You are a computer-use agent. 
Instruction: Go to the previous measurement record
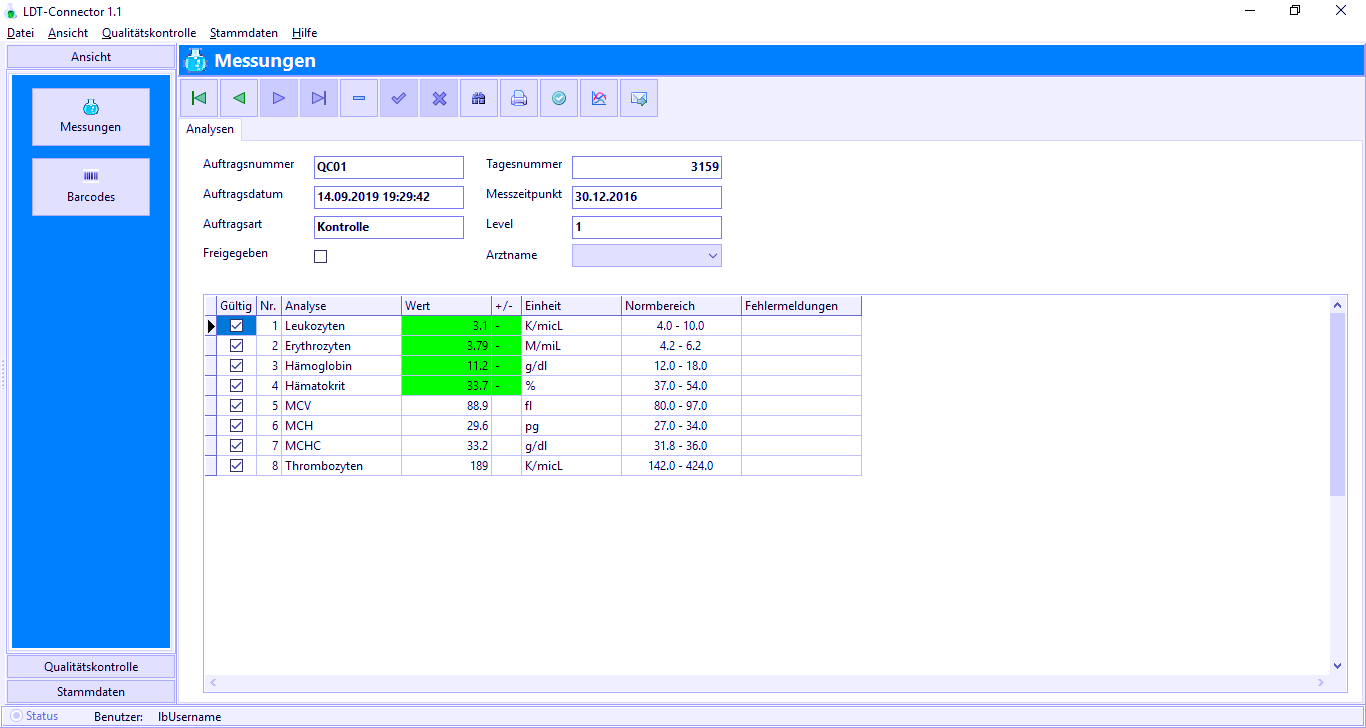239,98
